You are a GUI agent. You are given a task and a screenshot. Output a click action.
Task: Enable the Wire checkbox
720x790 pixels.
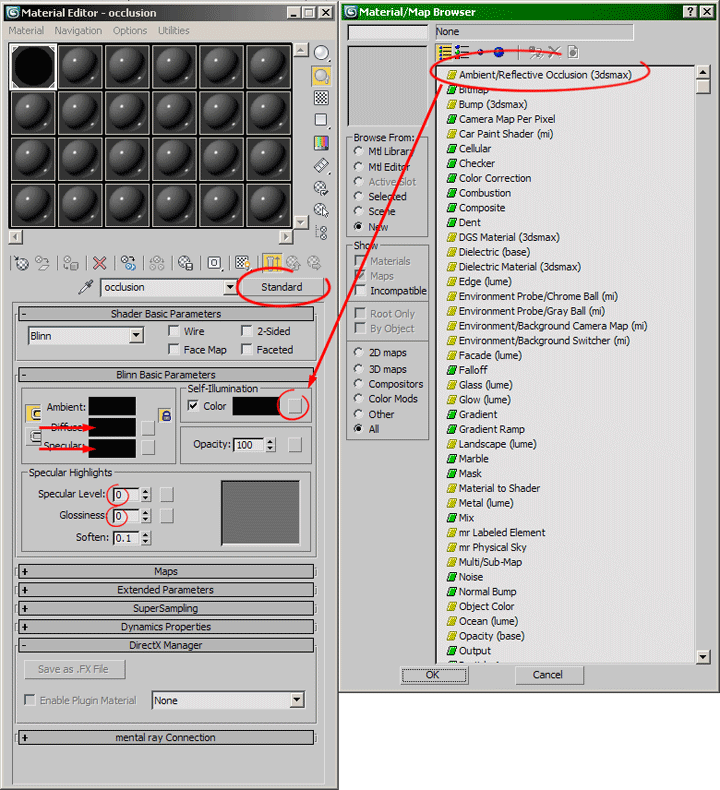tap(173, 331)
